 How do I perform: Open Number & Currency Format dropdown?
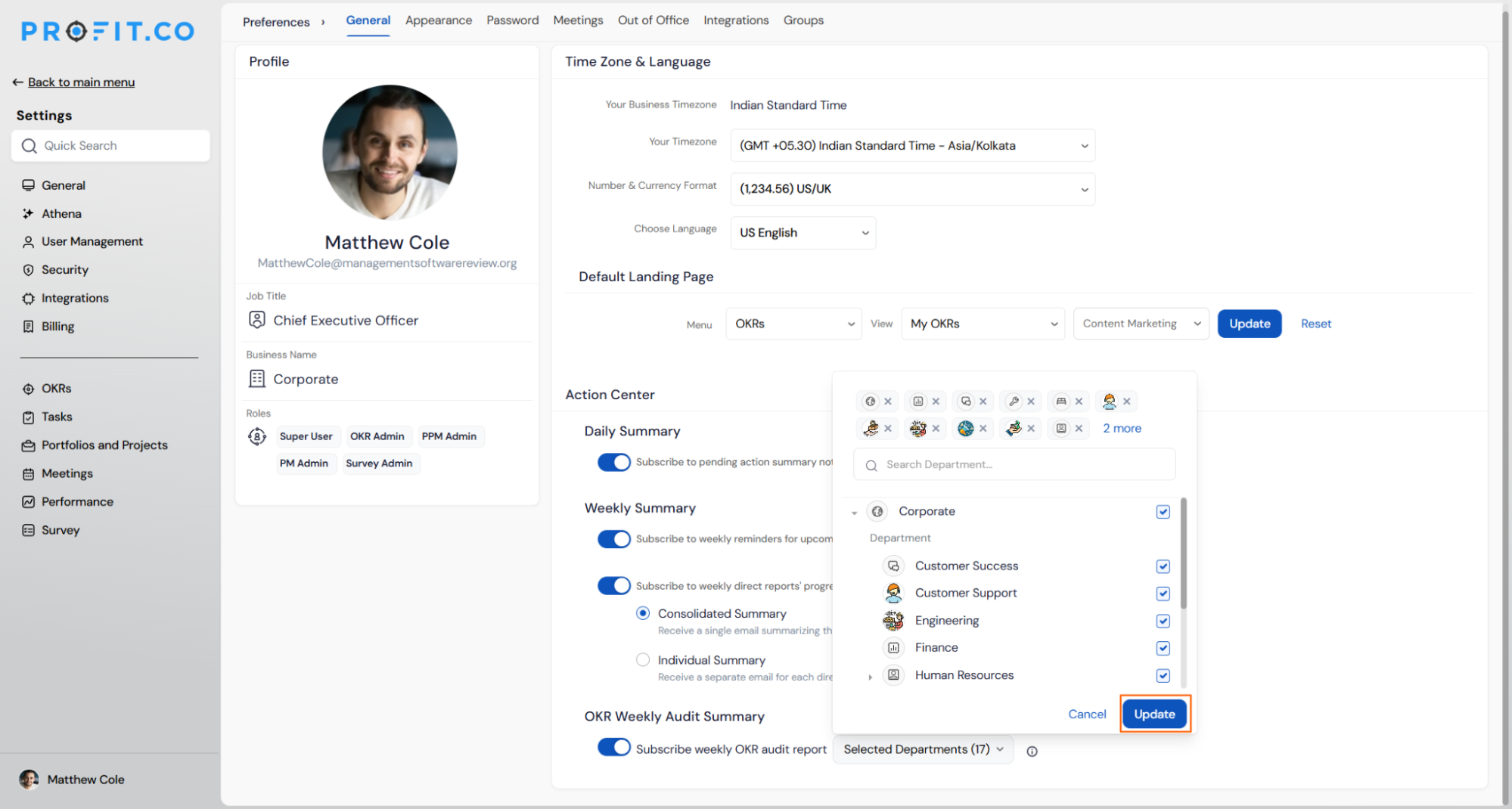(x=912, y=189)
